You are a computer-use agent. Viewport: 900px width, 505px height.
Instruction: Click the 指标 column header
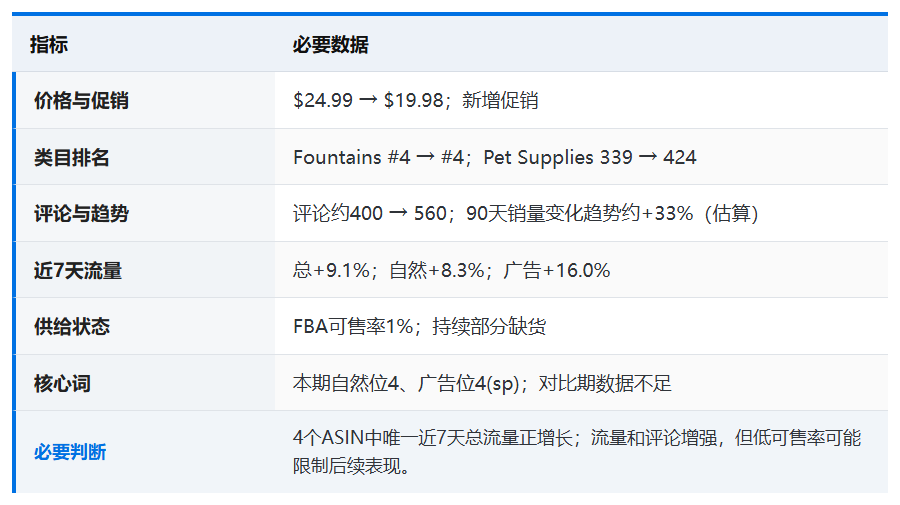coord(49,44)
